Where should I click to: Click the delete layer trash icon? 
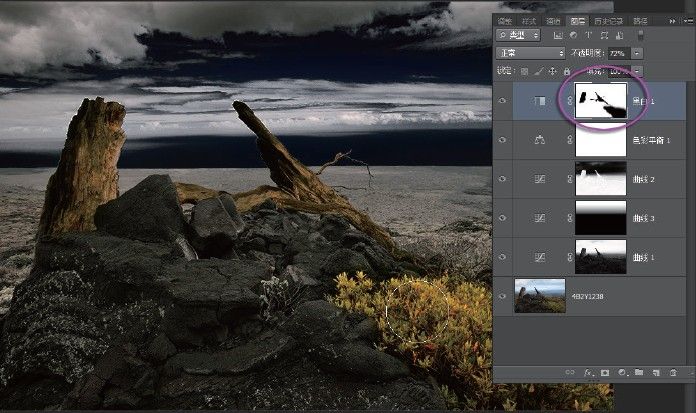tap(674, 373)
